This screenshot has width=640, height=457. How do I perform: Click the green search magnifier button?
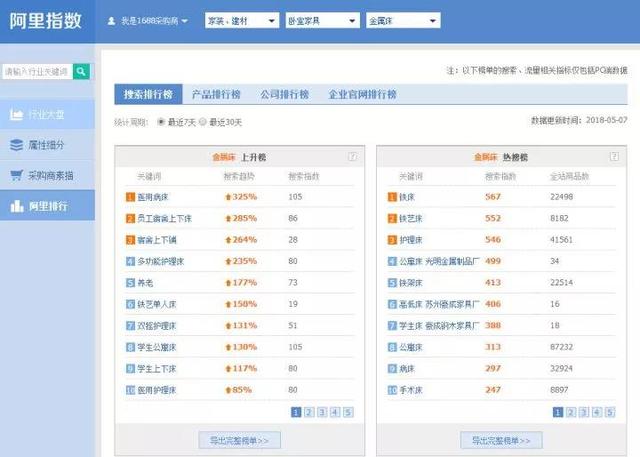81,71
